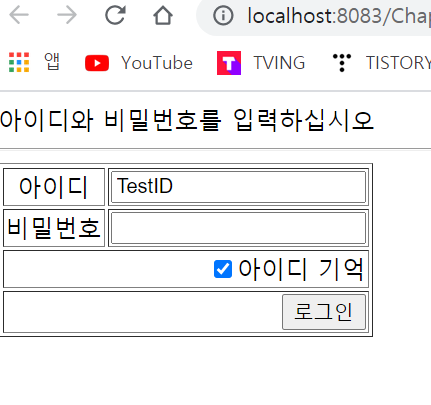Go to the browser home page icon
Viewport: 431px width, 405px height.
[x=163, y=15]
